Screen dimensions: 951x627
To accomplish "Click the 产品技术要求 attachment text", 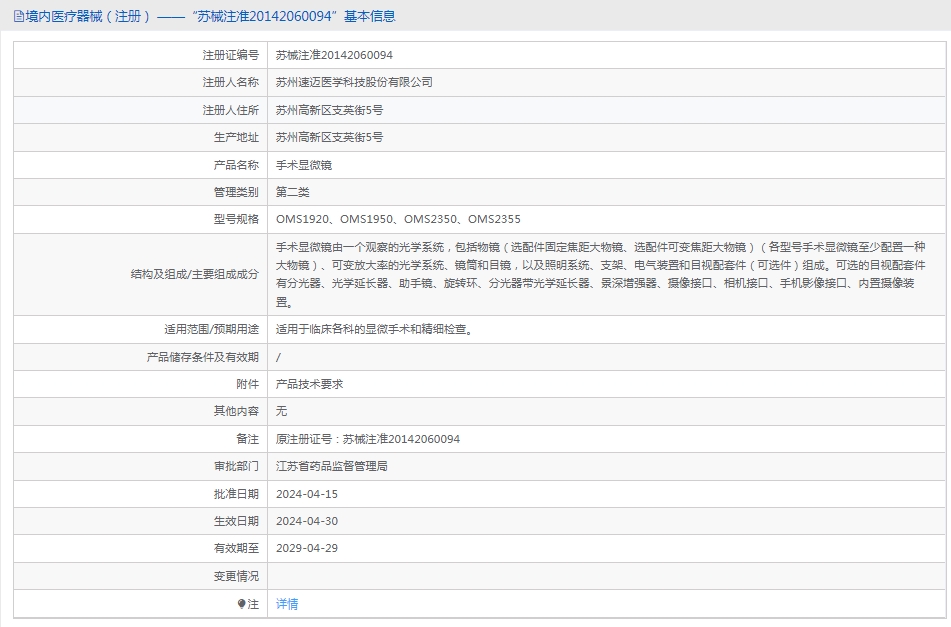I will (309, 384).
